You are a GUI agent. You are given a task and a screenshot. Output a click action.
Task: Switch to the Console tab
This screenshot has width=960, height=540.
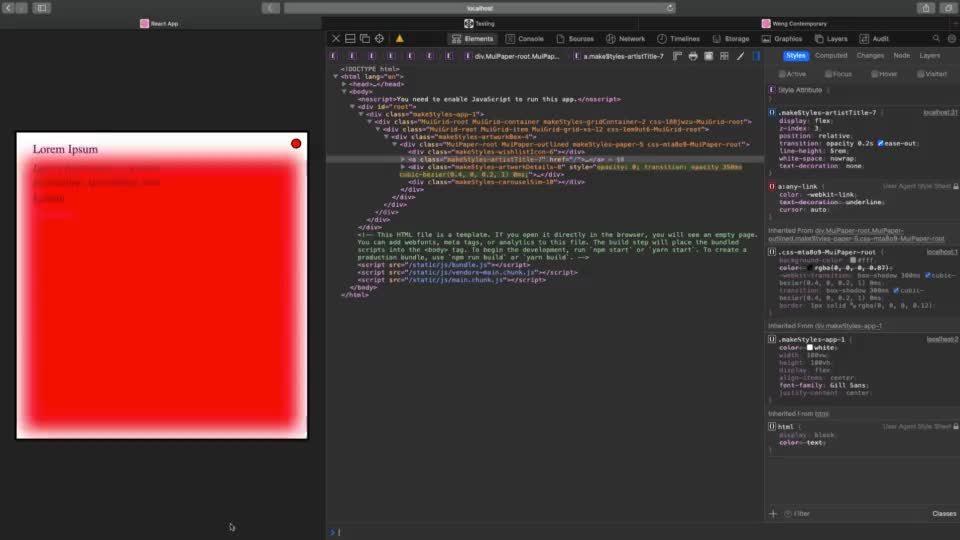[525, 39]
